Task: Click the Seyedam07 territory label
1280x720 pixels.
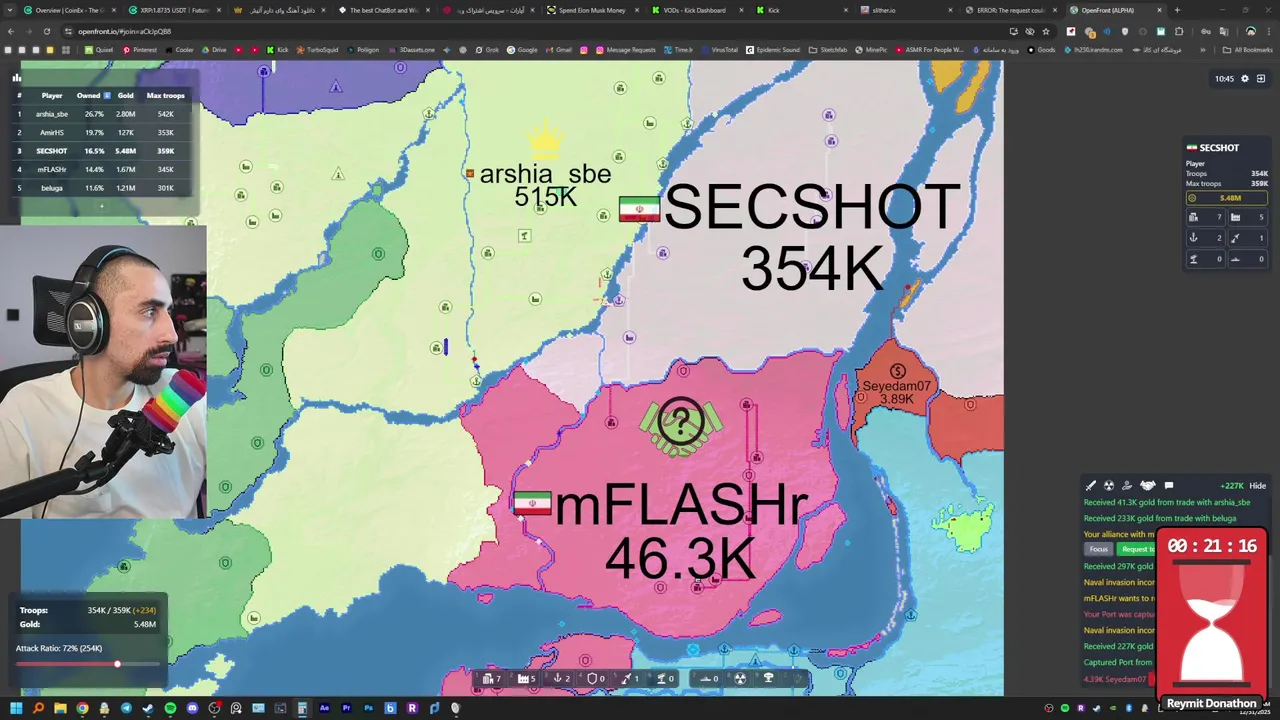Action: point(897,386)
